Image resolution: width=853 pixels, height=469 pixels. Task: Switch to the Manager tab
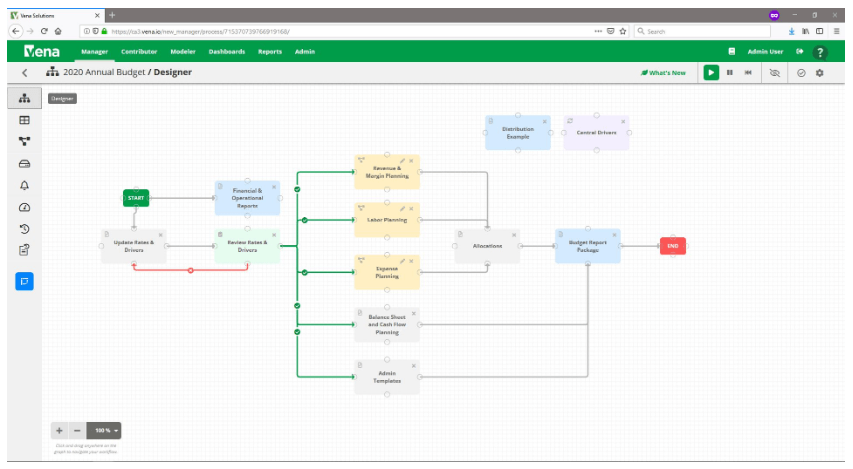[95, 52]
